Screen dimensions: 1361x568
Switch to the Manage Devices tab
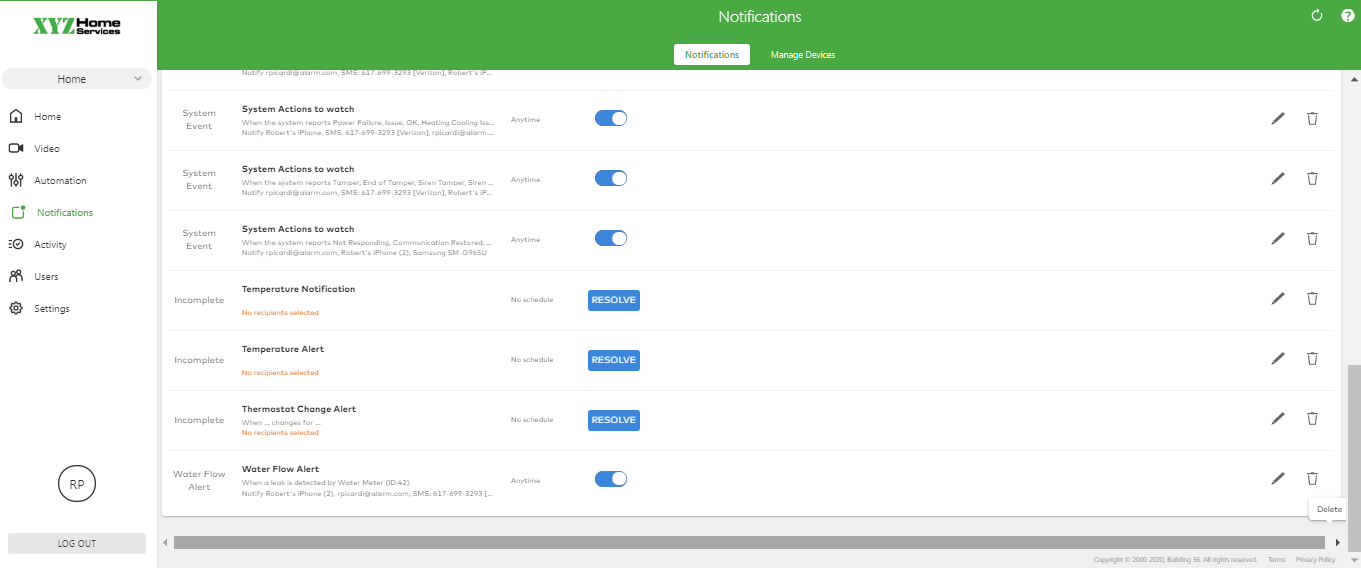802,55
